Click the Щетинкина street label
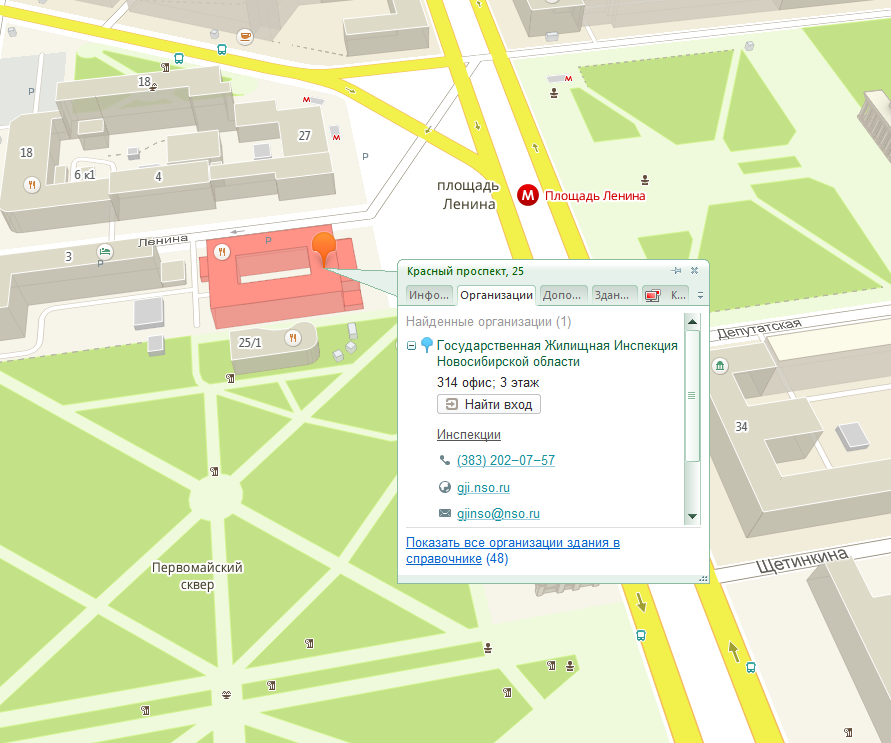891x743 pixels. pos(802,561)
